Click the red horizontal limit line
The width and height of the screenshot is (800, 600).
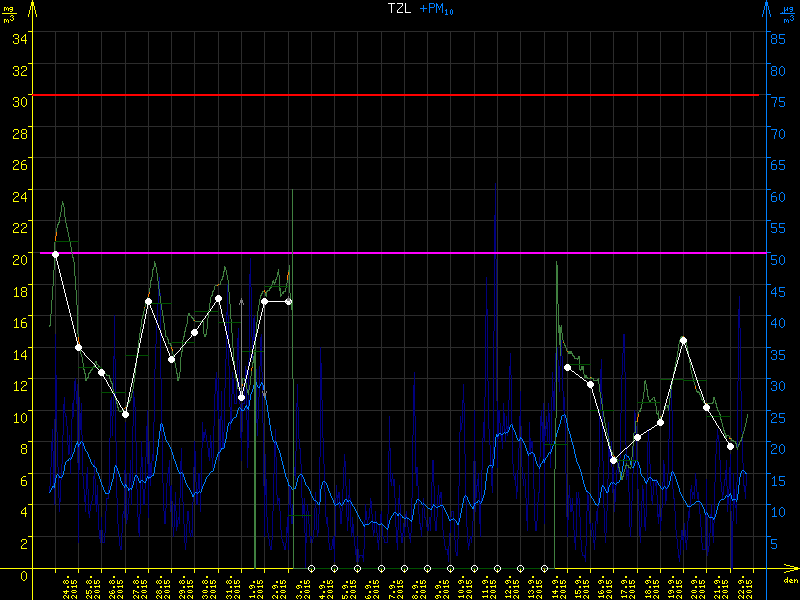400,95
